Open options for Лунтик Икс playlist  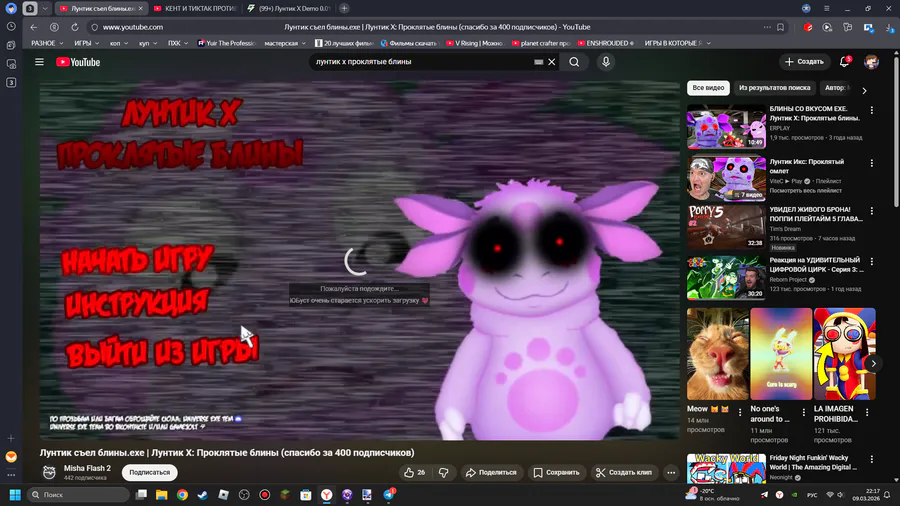(872, 163)
